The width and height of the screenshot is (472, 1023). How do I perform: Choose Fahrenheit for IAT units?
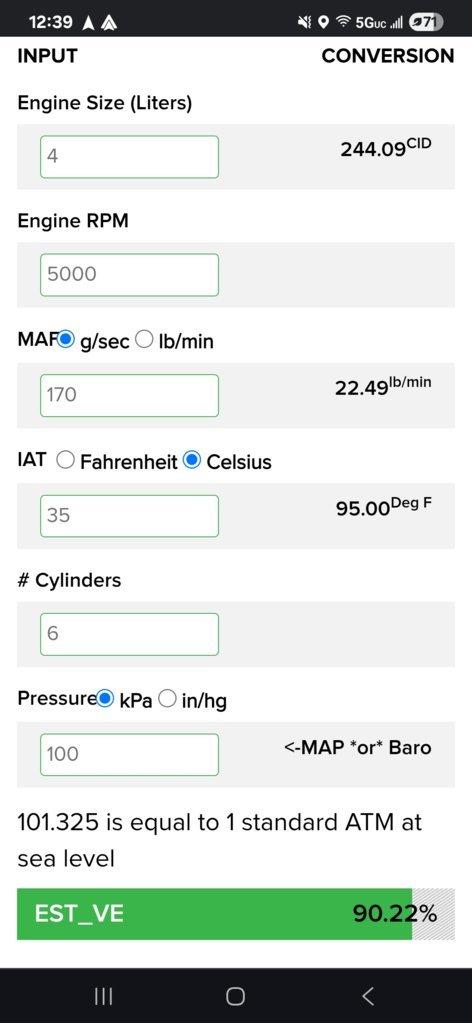(x=65, y=461)
